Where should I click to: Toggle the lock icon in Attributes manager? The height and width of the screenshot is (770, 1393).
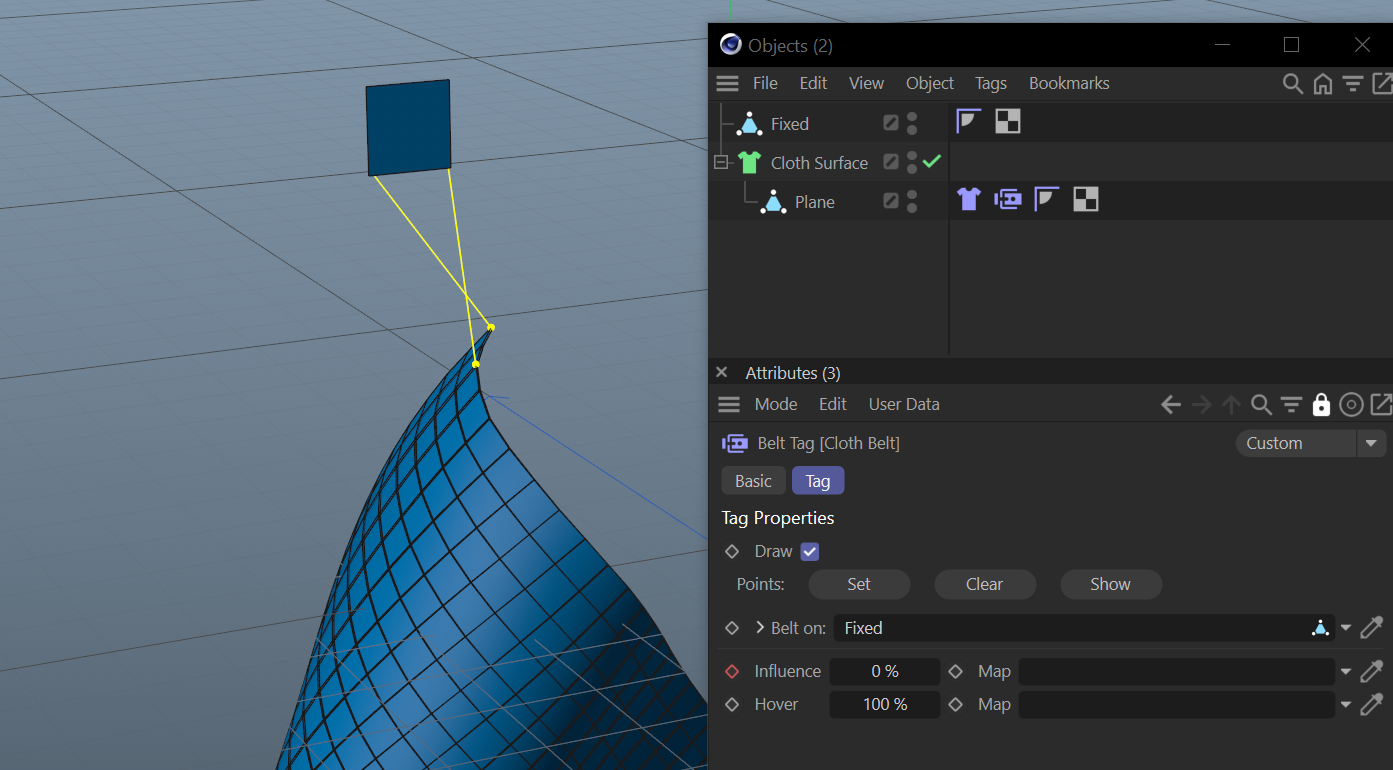coord(1321,404)
